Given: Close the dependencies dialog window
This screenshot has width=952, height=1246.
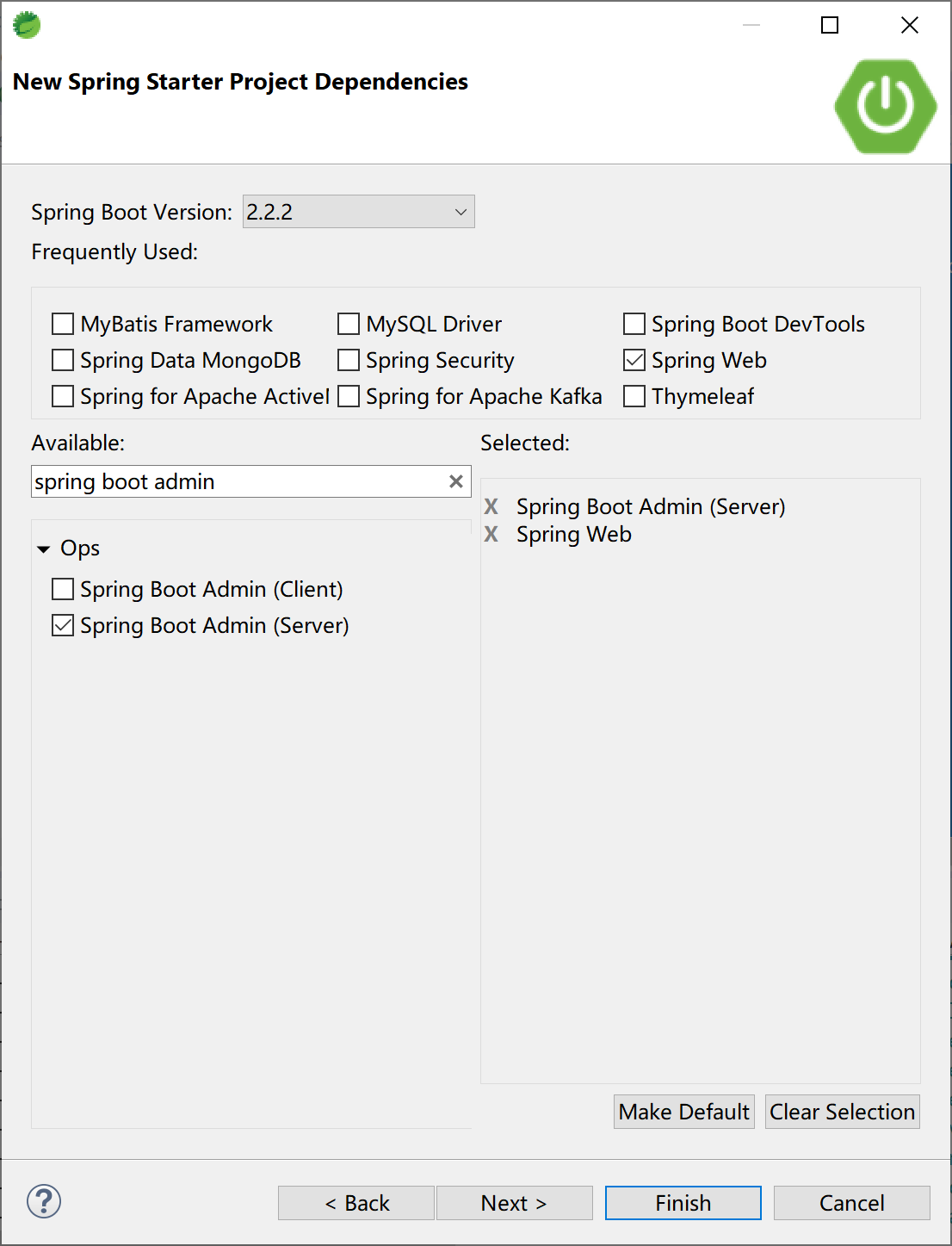Looking at the screenshot, I should pos(910,25).
